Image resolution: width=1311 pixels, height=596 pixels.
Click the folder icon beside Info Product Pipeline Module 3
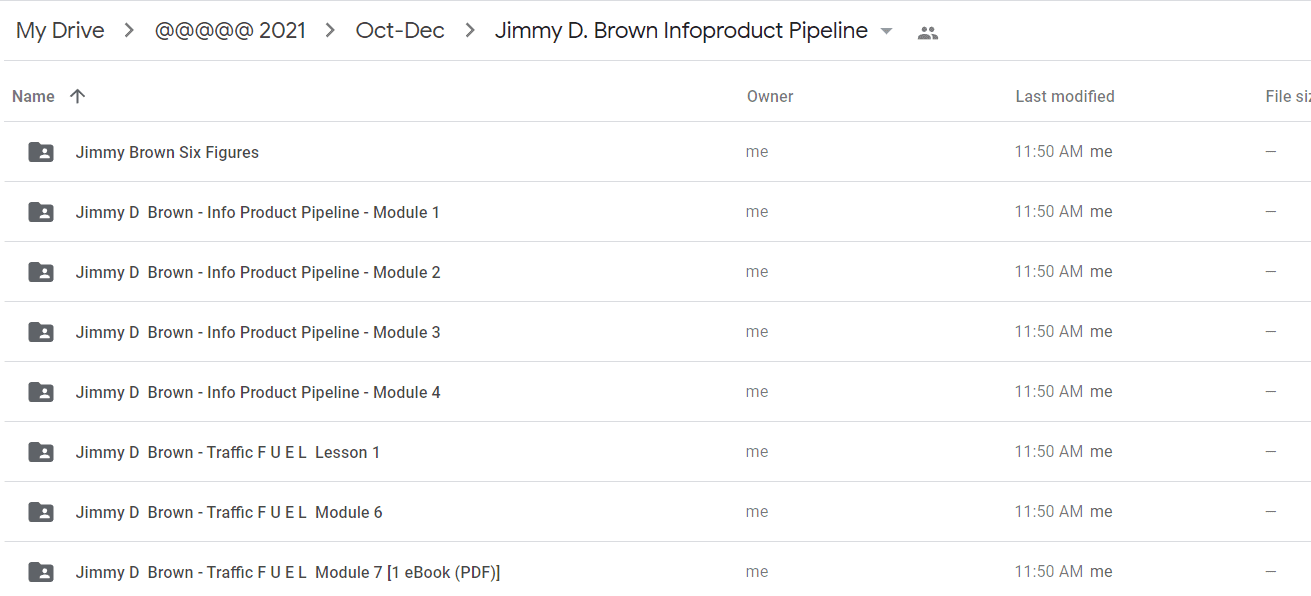point(41,332)
